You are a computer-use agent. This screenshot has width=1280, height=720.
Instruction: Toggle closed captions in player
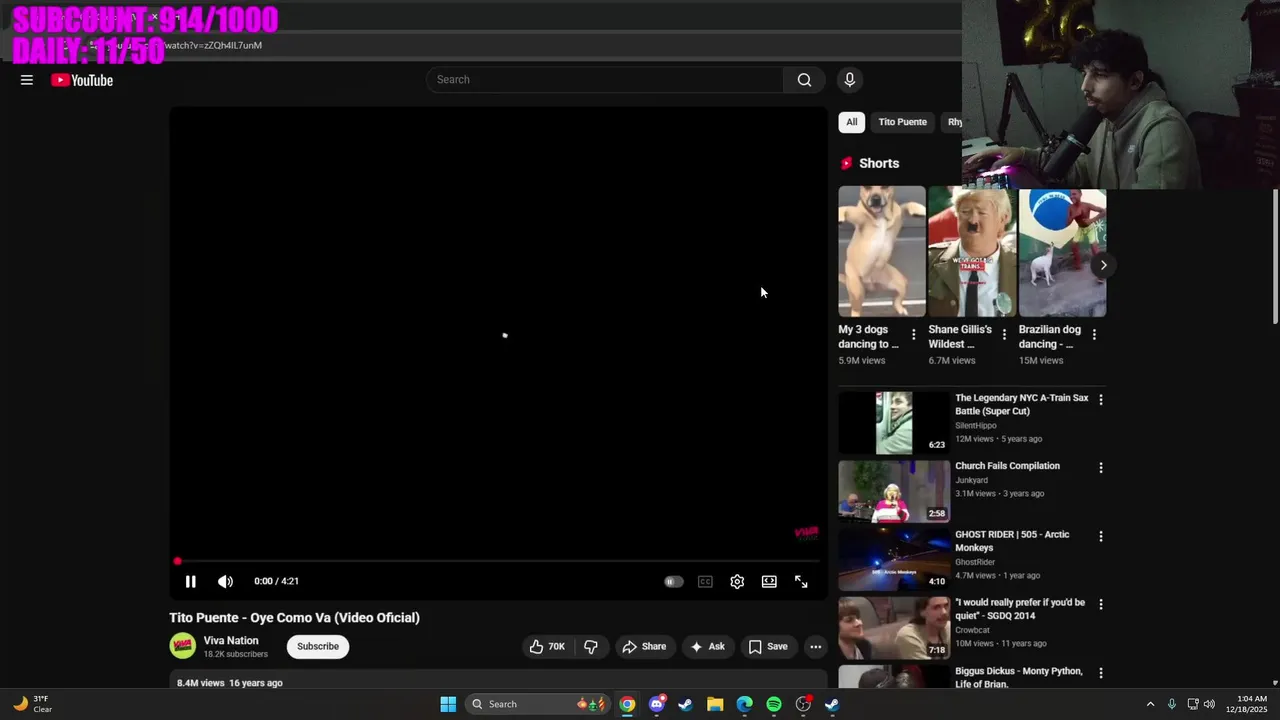705,582
